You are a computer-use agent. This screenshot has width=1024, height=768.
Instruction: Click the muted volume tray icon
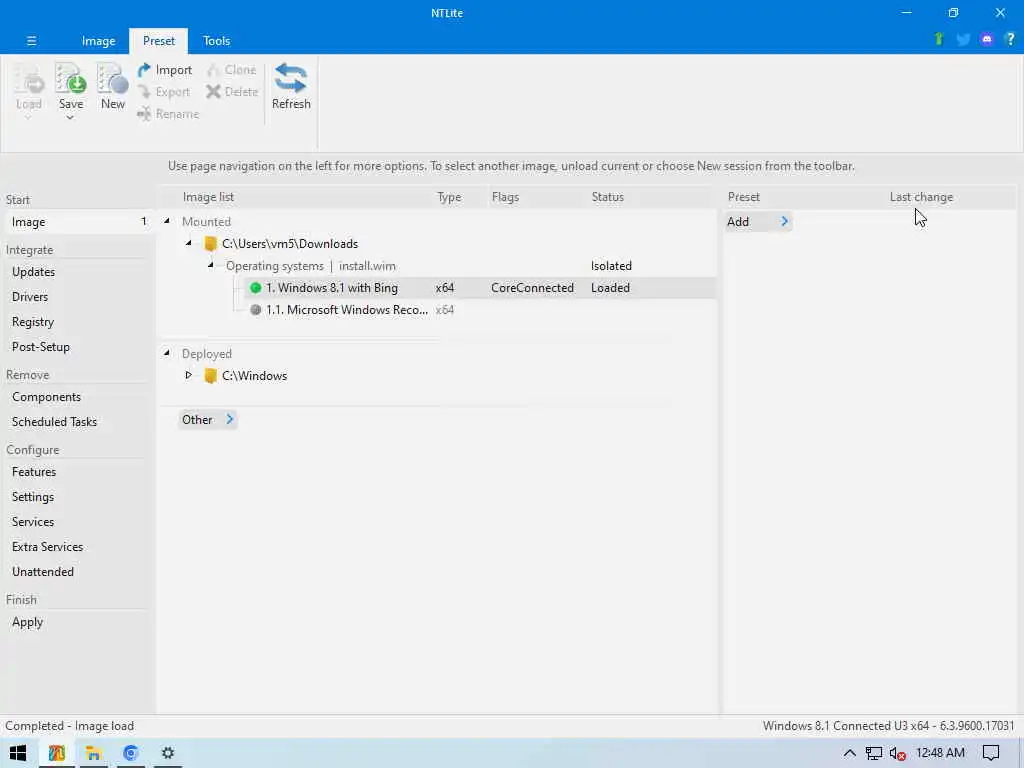[897, 754]
